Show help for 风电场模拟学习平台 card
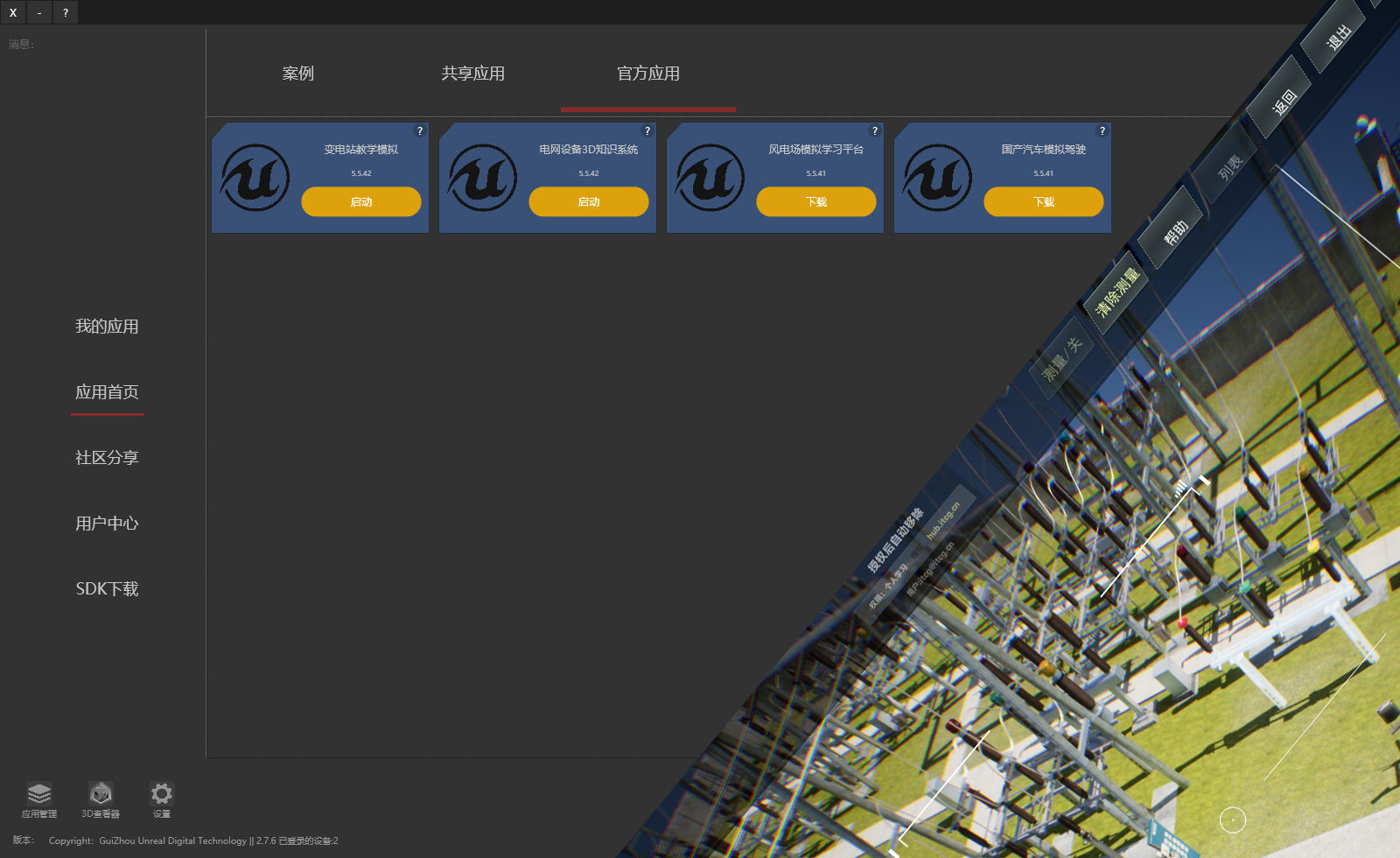 tap(875, 131)
